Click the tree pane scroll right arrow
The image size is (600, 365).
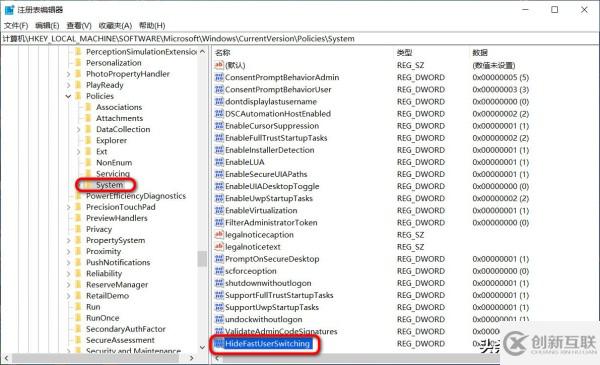192,358
